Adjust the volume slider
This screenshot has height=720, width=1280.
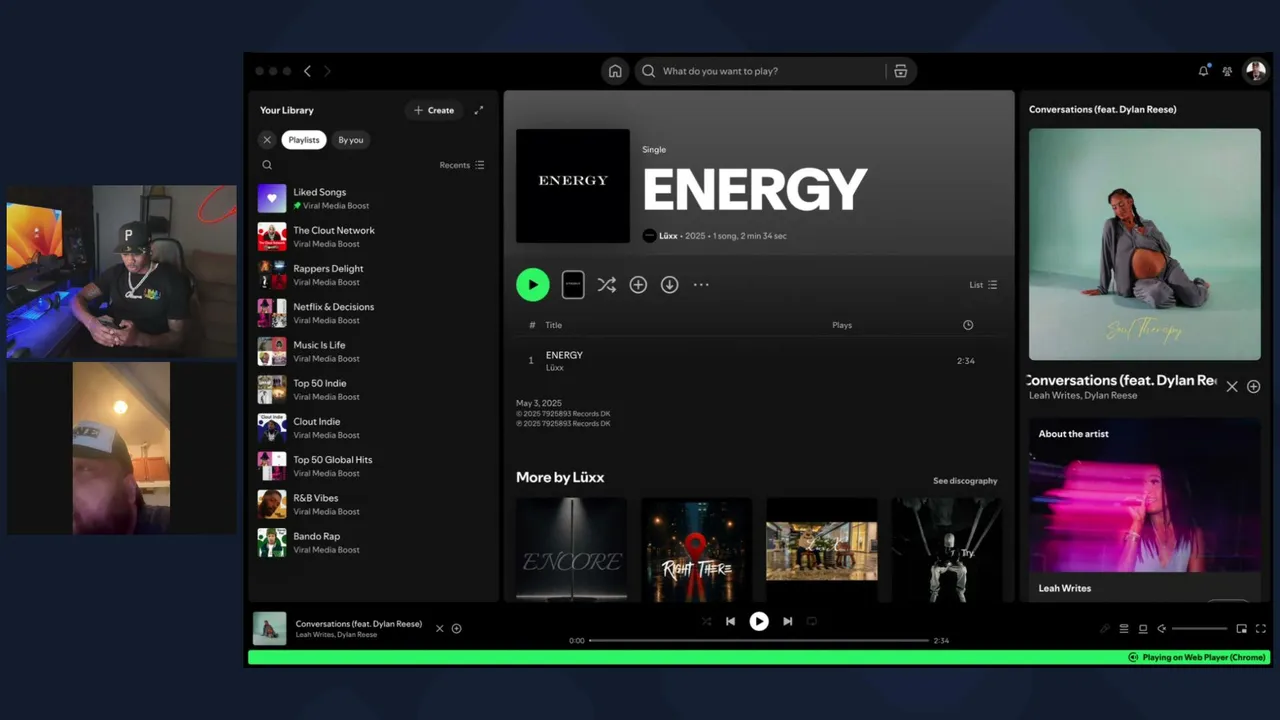coord(1200,629)
